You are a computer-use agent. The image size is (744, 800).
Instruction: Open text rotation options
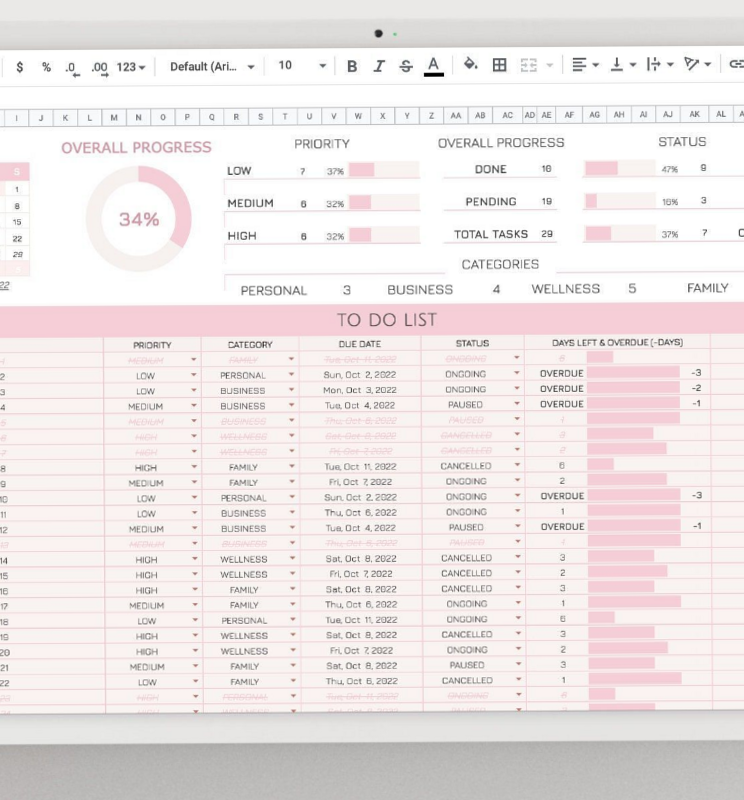(x=698, y=64)
